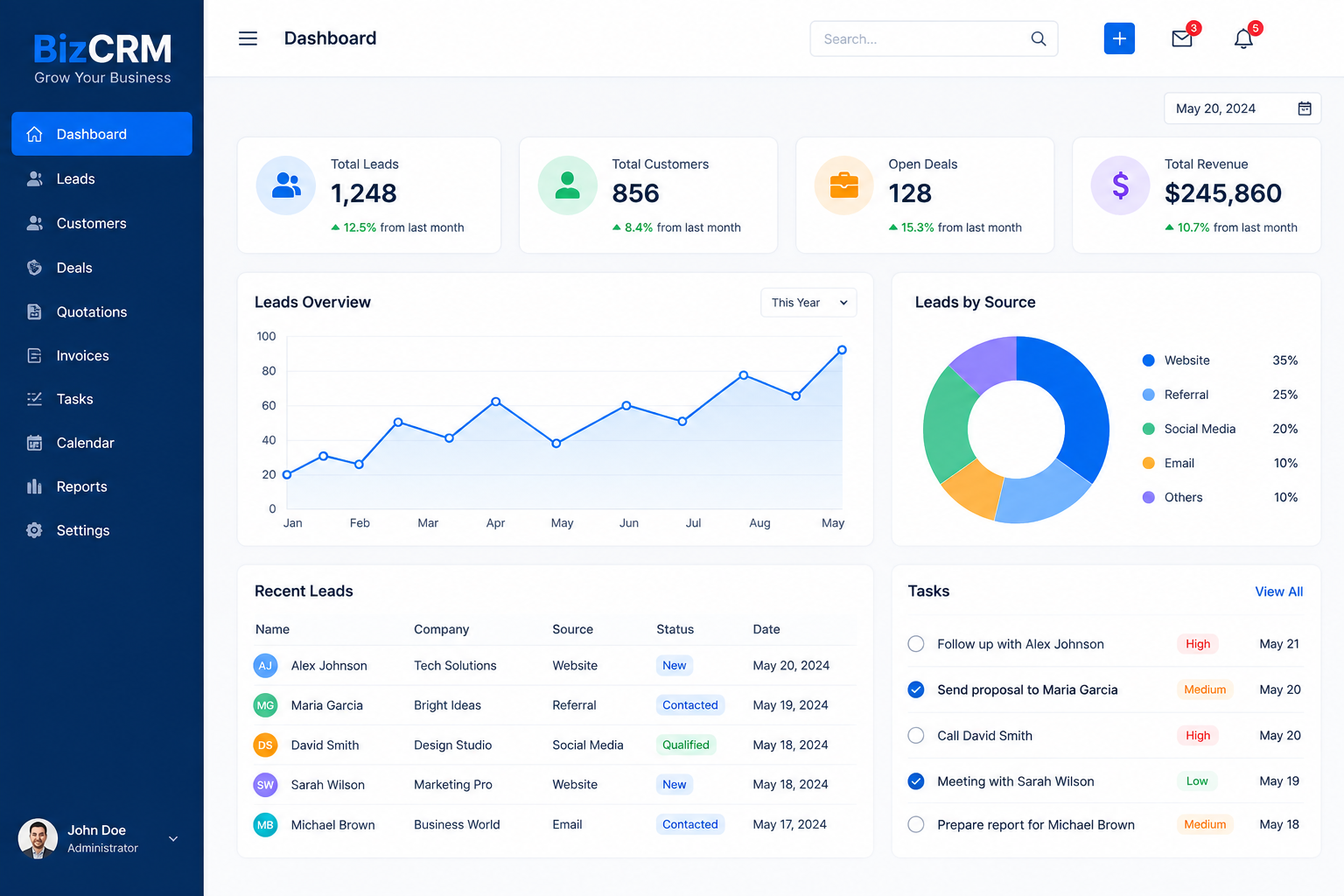Click the Settings gear icon
The width and height of the screenshot is (1344, 896).
pos(34,530)
